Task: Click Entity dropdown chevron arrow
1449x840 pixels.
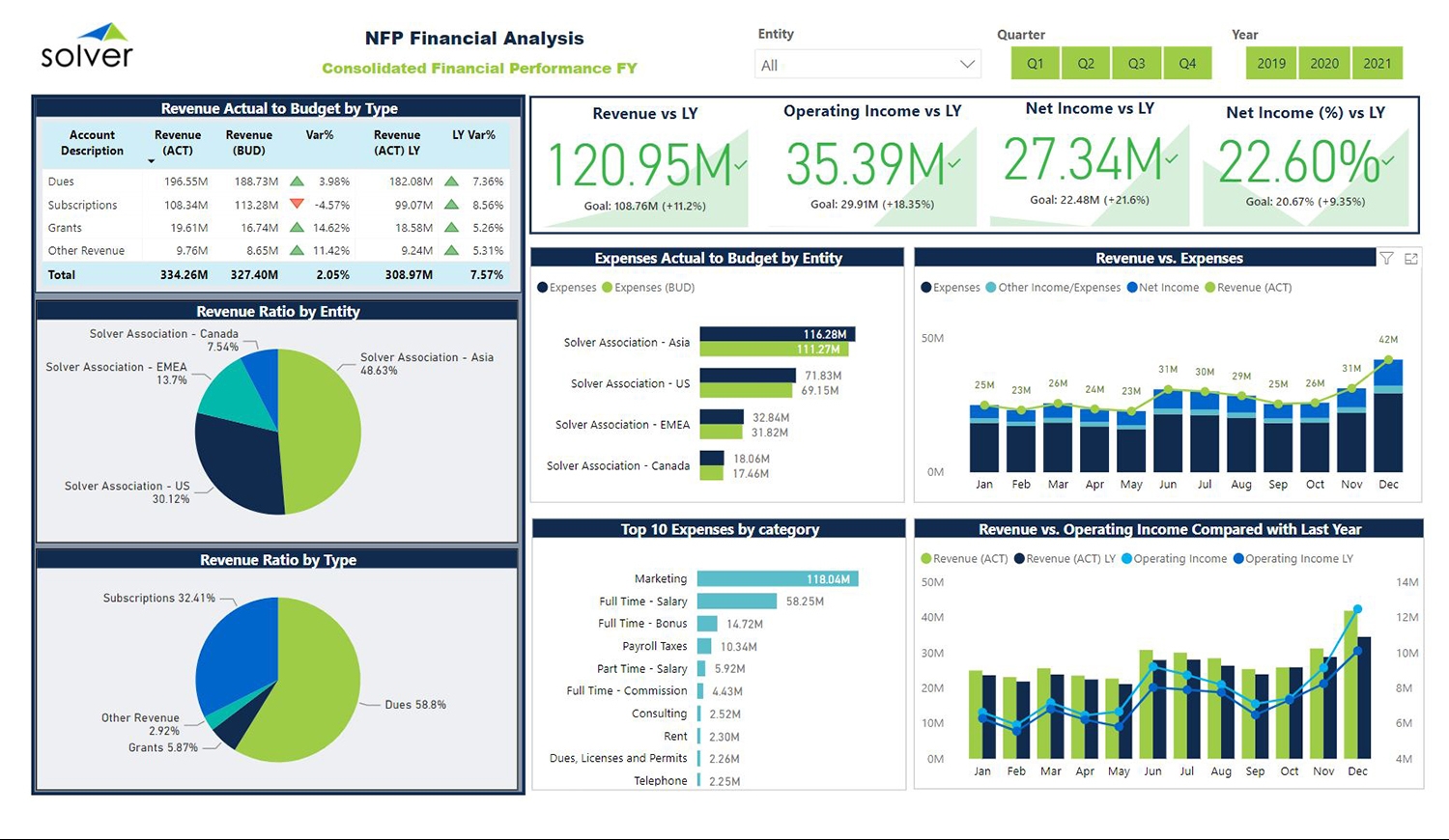Action: [967, 65]
